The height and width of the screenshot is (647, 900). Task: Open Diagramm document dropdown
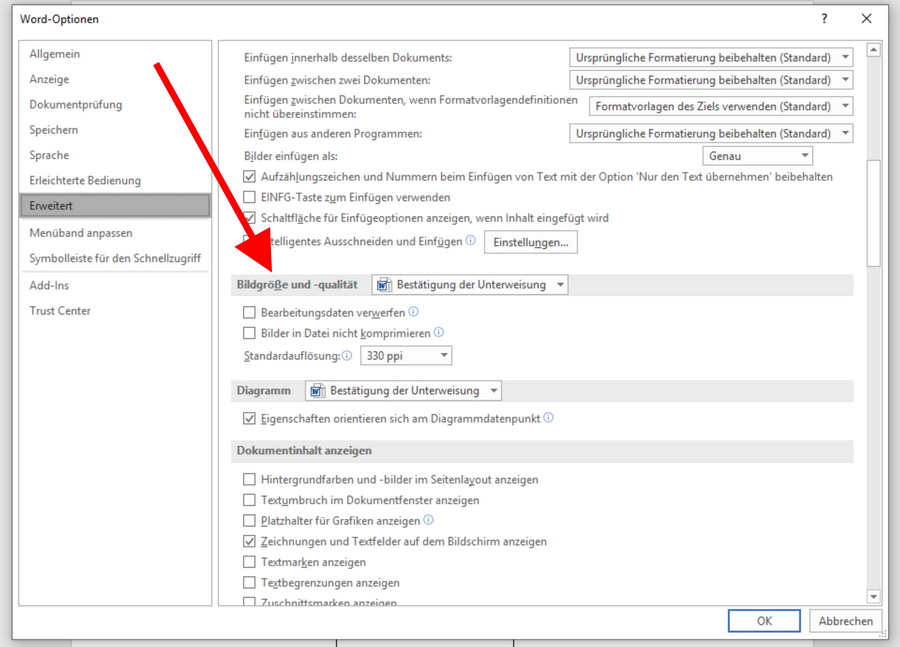(404, 391)
